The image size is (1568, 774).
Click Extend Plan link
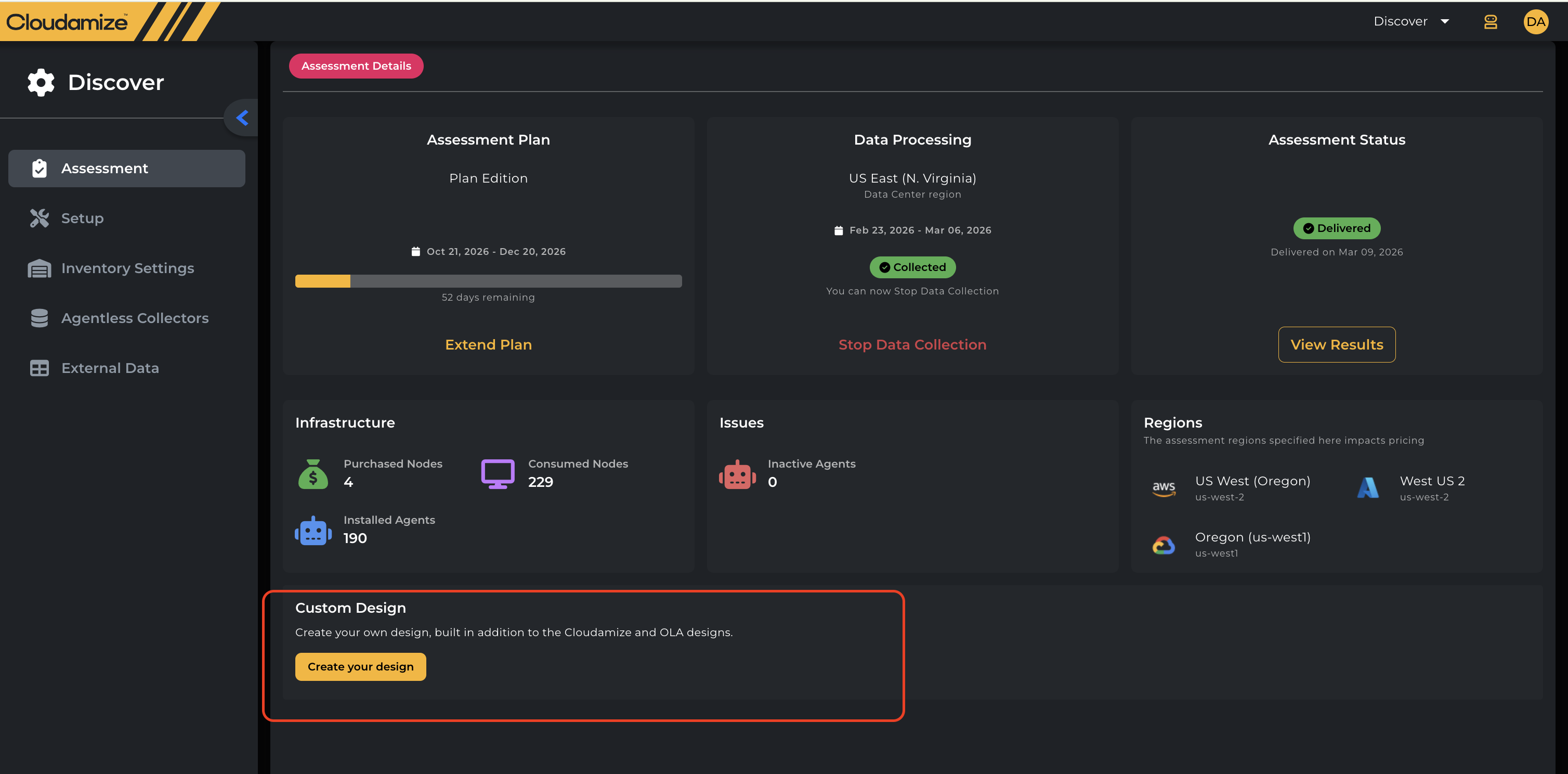tap(488, 345)
